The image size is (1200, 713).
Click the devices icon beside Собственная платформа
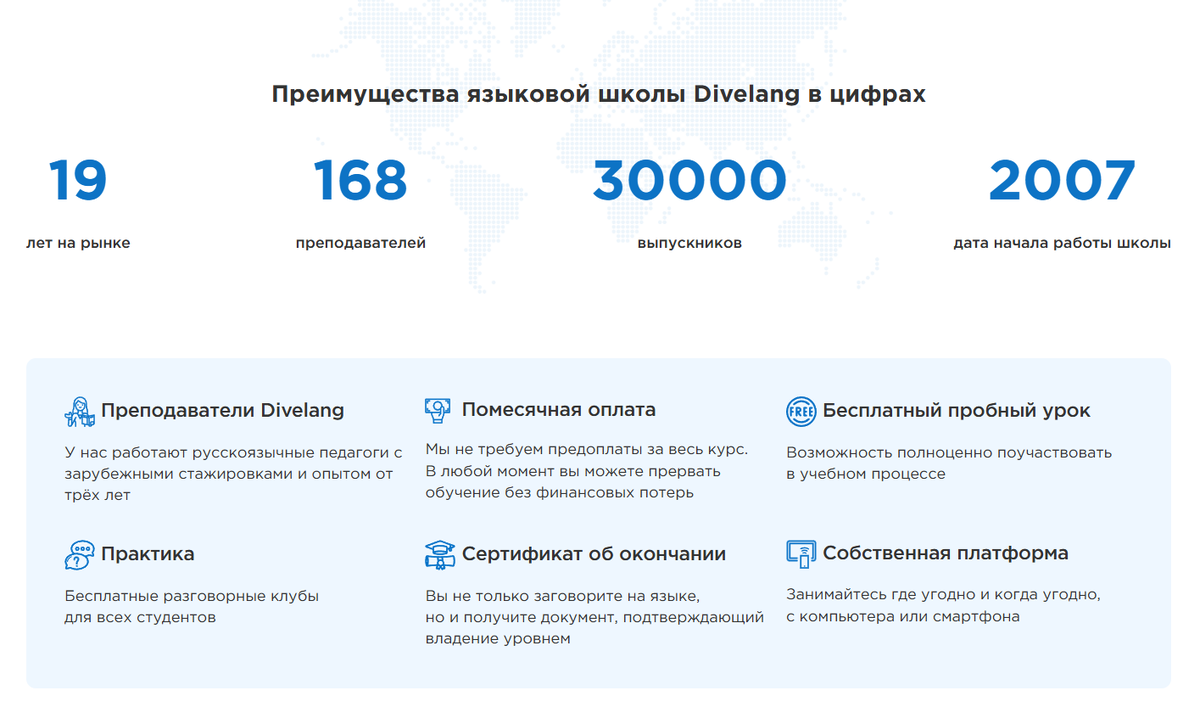(801, 554)
